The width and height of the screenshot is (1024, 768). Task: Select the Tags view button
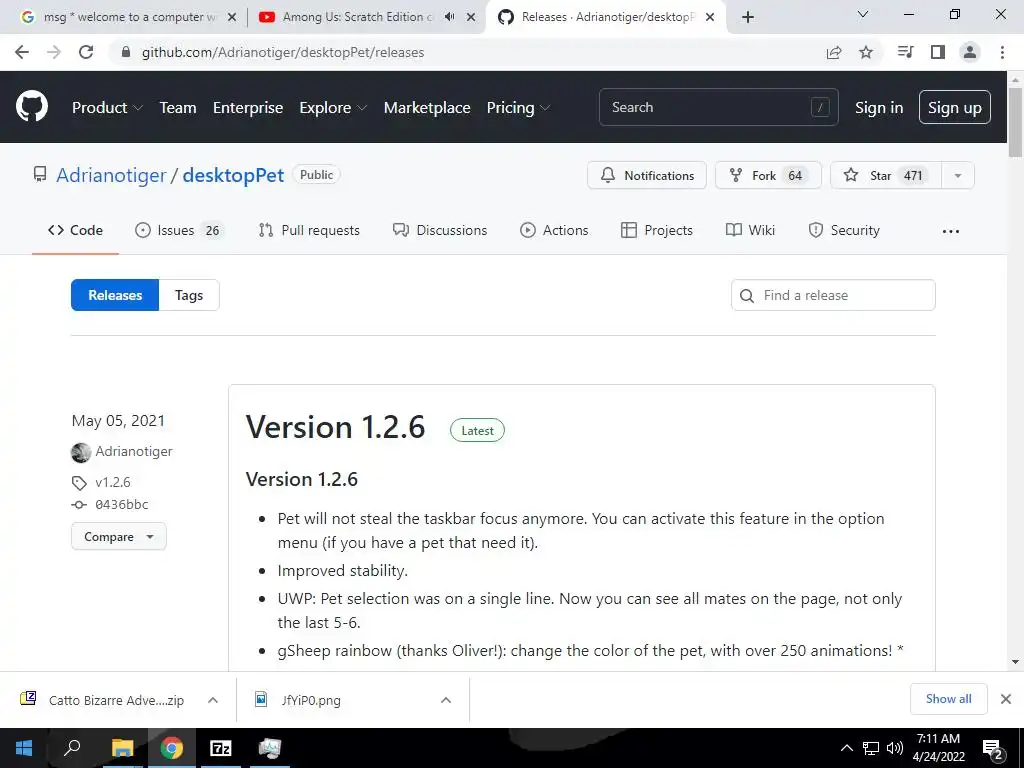click(189, 295)
